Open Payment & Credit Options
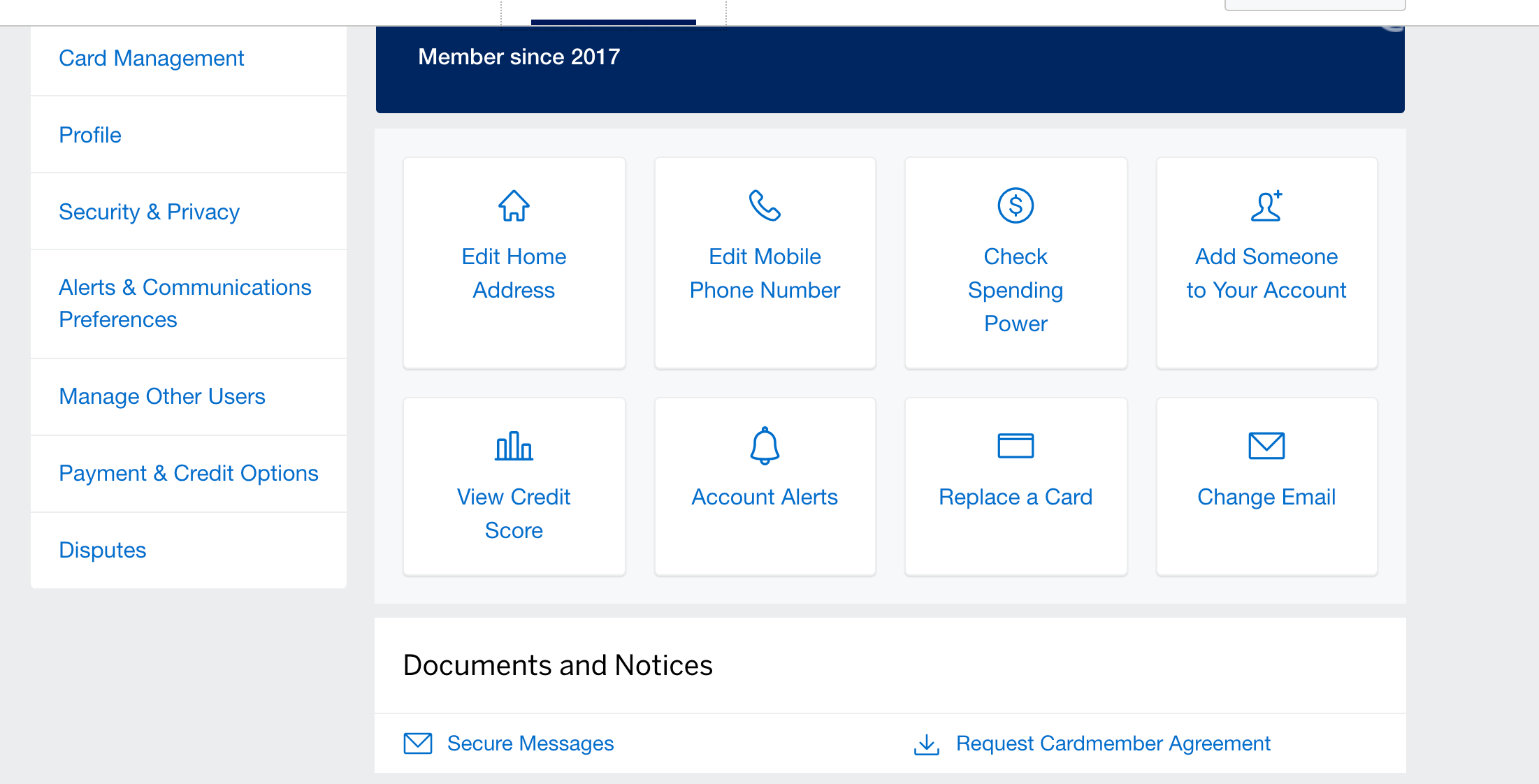Screen dimensions: 1539x784 pyautogui.click(x=189, y=473)
